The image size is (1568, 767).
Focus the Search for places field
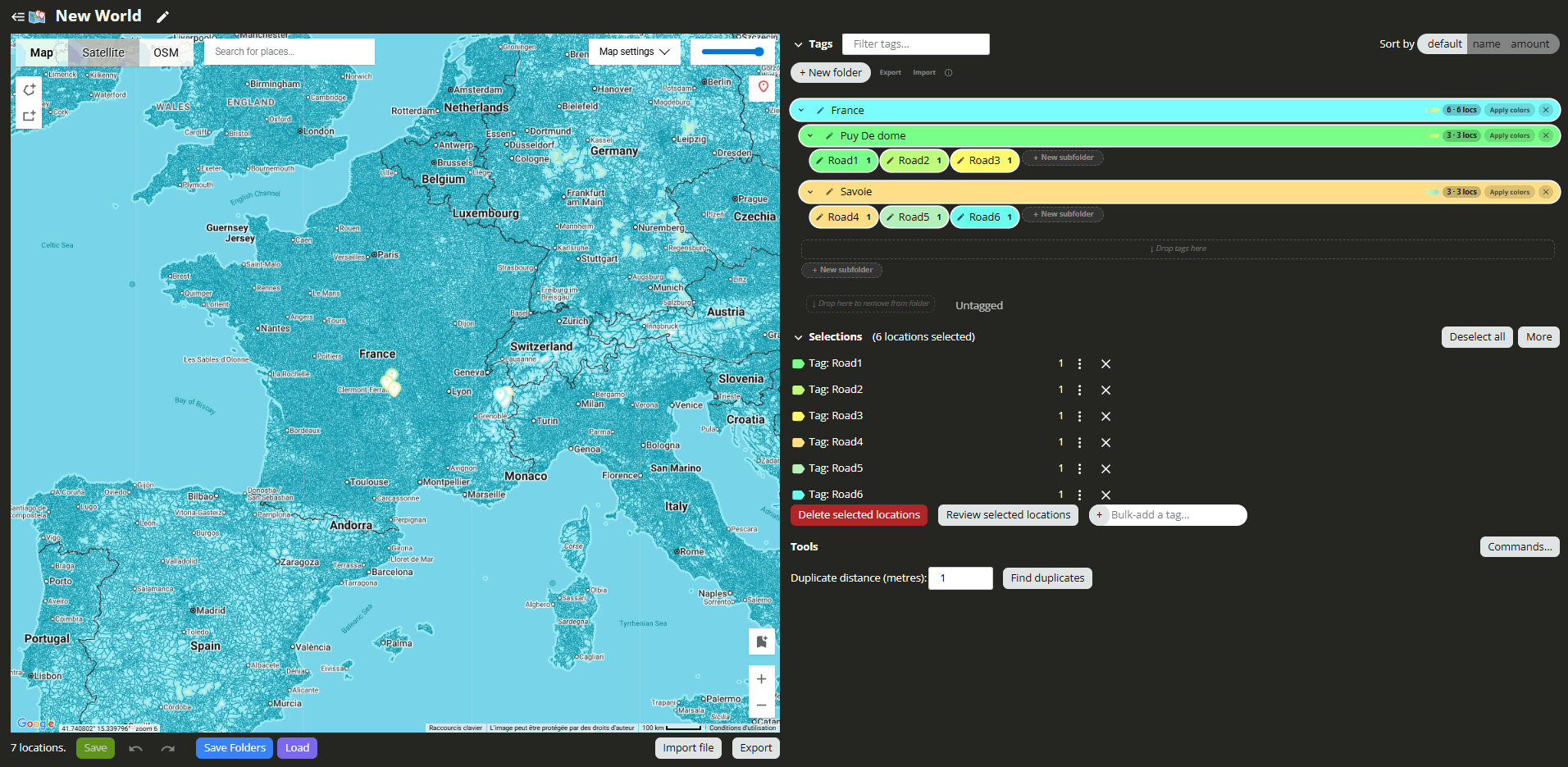click(289, 52)
